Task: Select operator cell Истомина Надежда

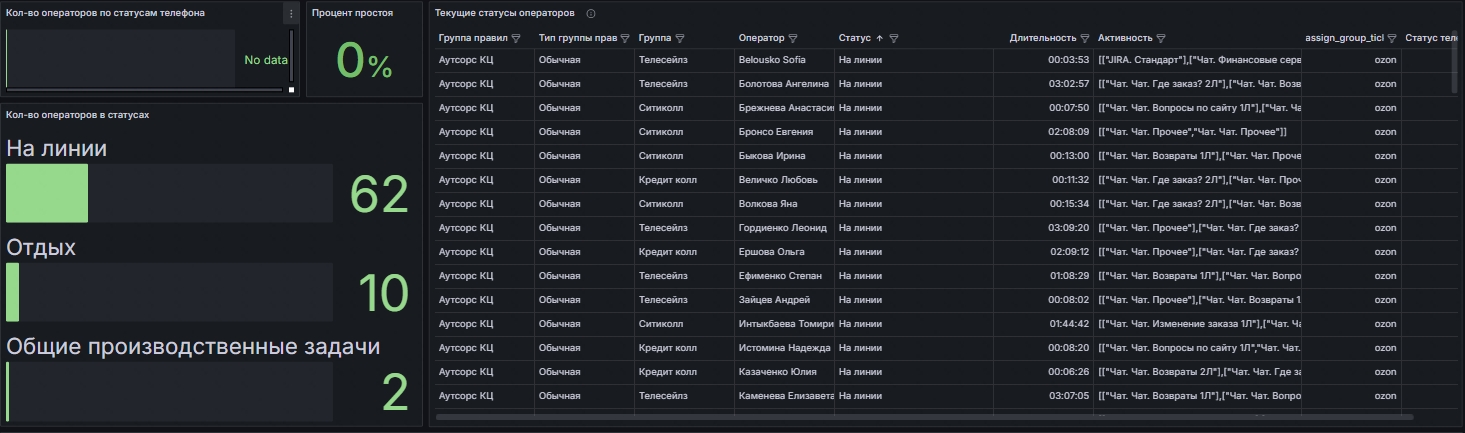Action: (x=784, y=348)
